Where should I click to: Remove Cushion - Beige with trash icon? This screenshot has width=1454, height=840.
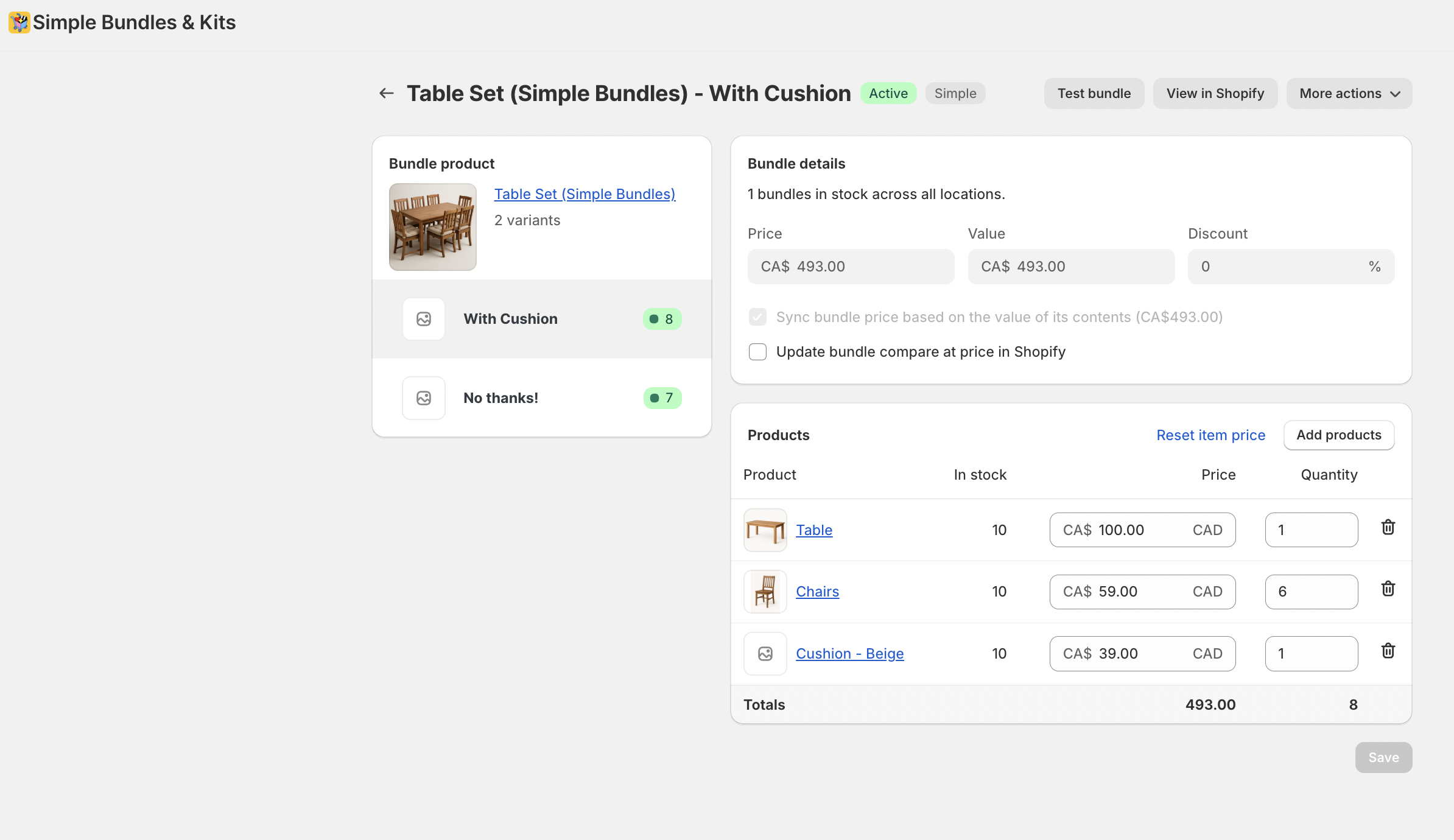pos(1388,651)
